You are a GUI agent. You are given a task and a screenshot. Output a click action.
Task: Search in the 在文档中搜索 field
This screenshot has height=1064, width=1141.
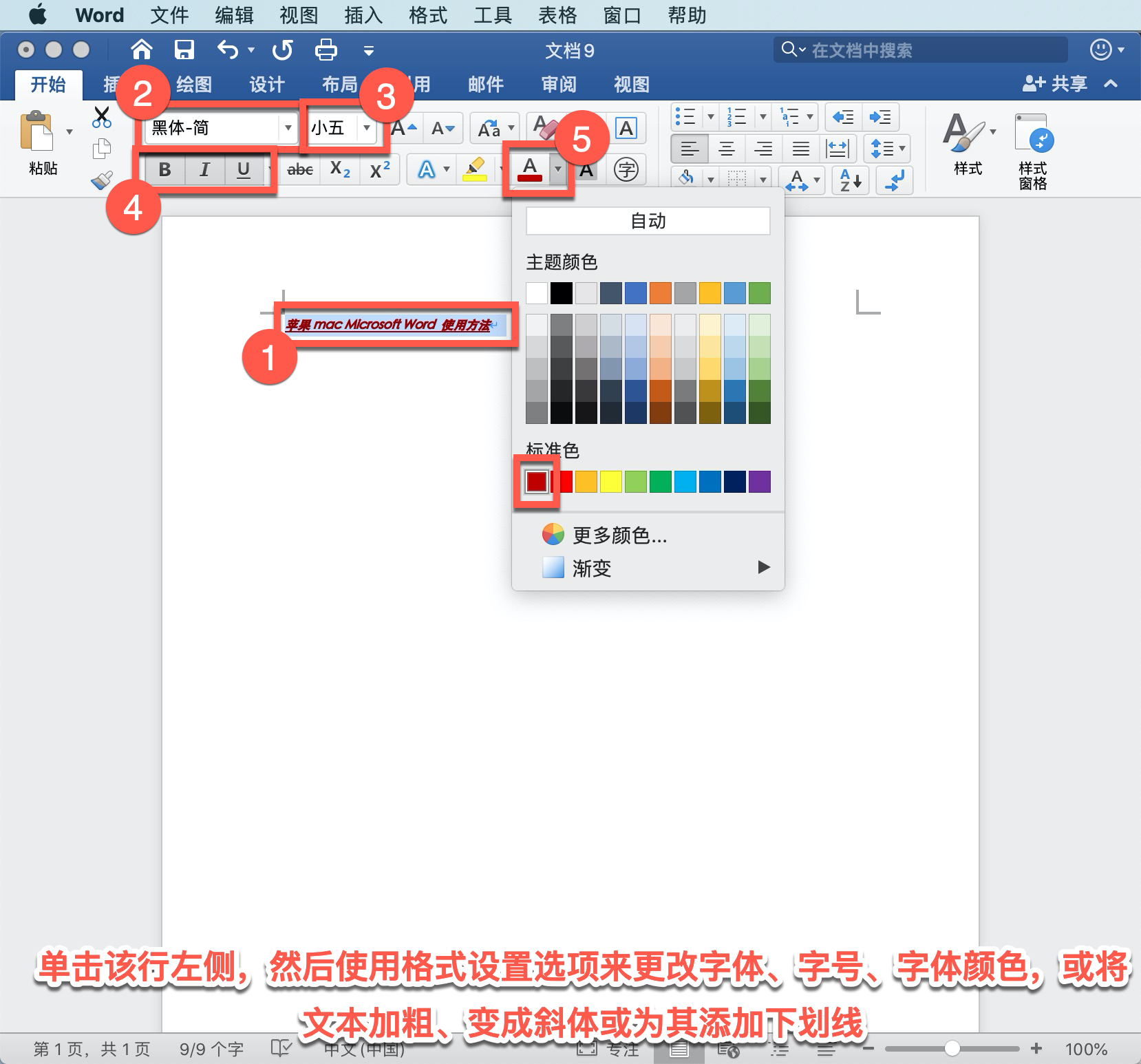coord(921,50)
